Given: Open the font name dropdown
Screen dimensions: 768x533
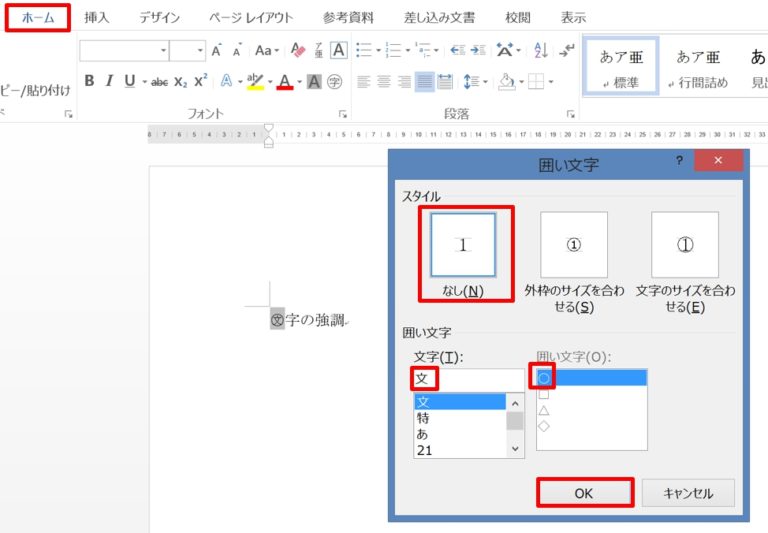Looking at the screenshot, I should (x=163, y=50).
